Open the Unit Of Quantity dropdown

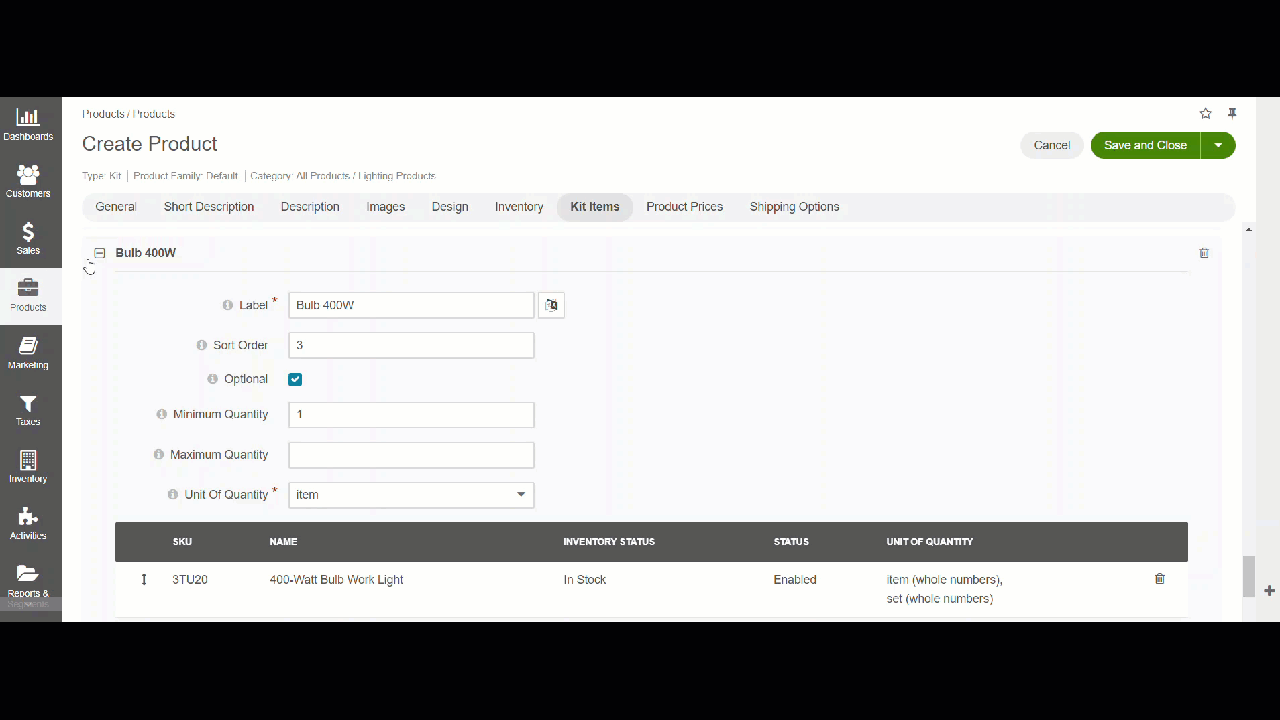[411, 495]
